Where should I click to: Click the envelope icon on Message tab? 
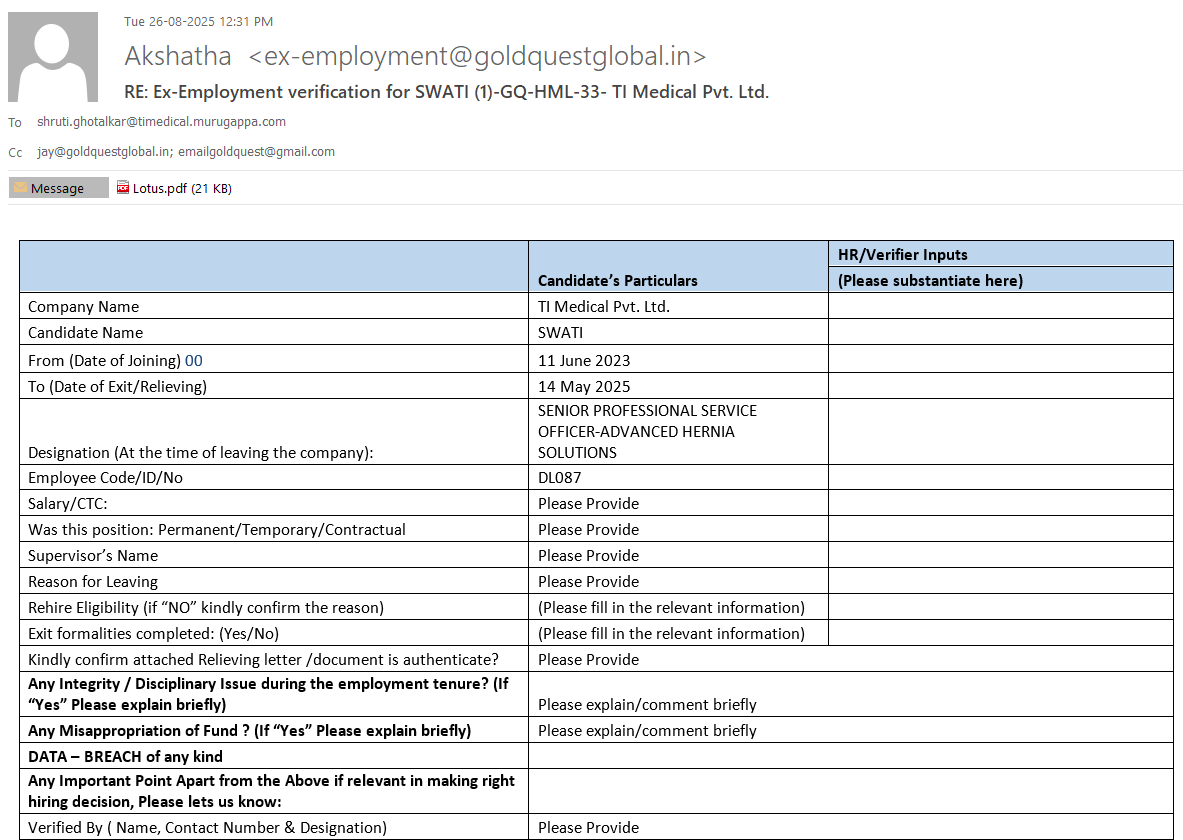point(20,187)
